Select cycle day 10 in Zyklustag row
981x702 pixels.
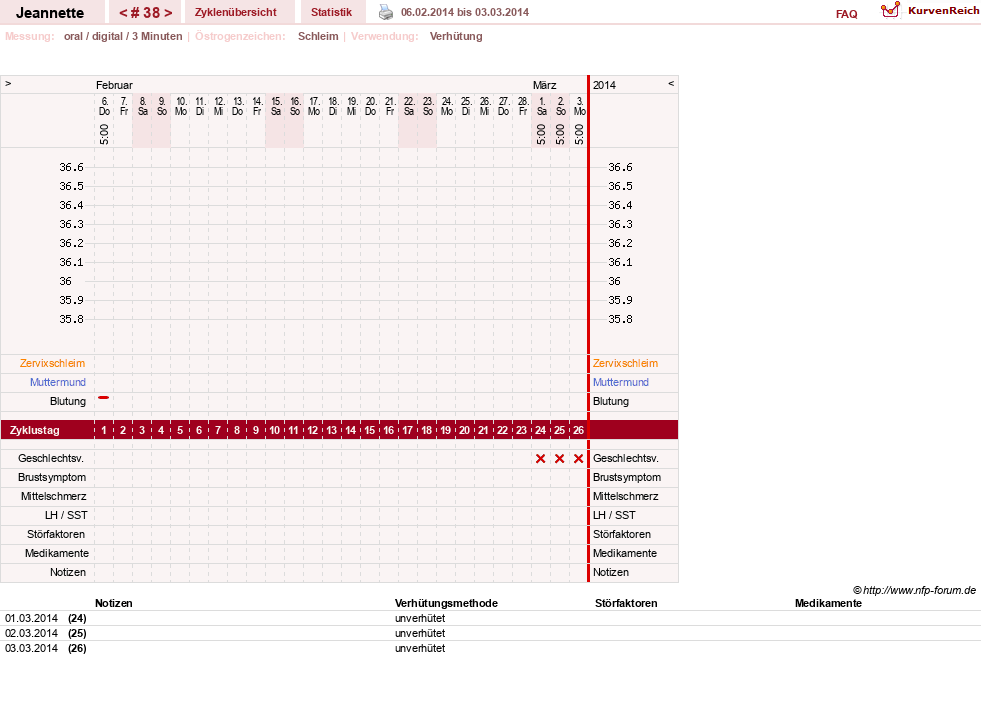(x=275, y=430)
